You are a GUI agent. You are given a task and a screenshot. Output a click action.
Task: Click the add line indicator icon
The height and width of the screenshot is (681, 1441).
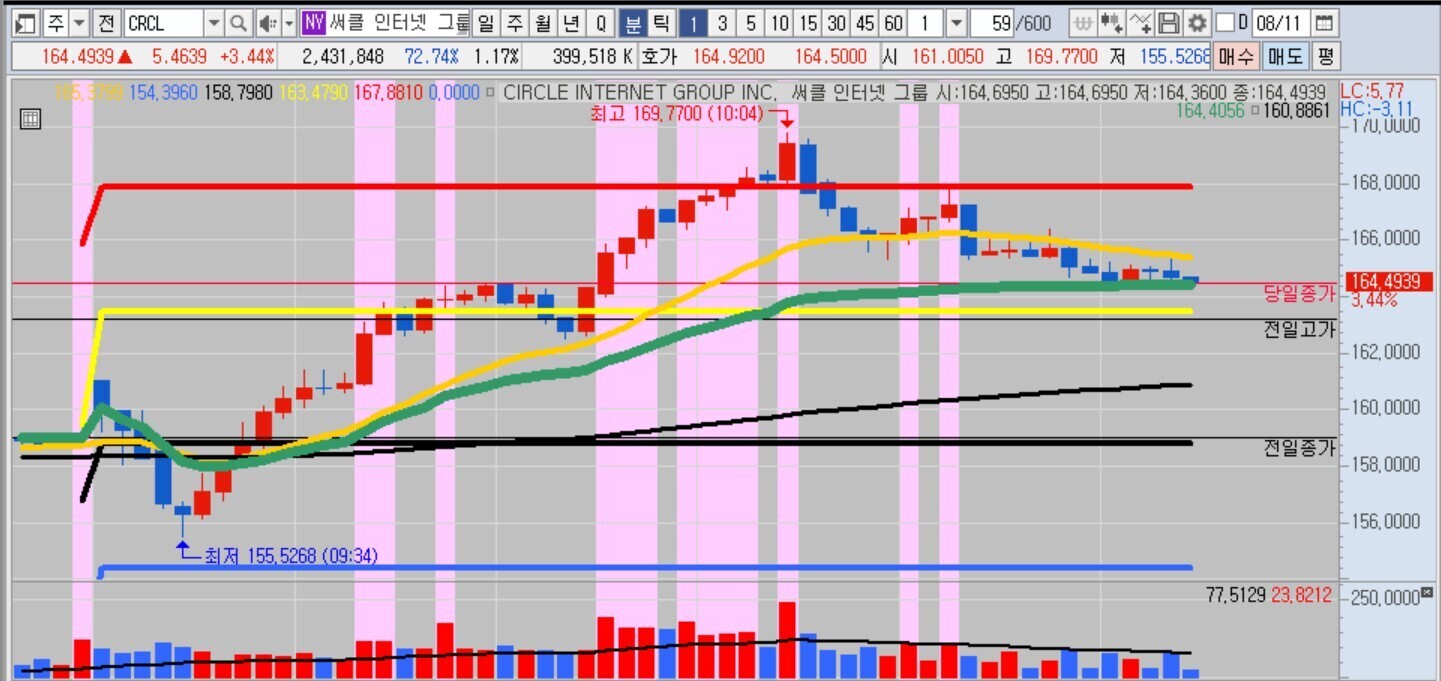[1140, 22]
